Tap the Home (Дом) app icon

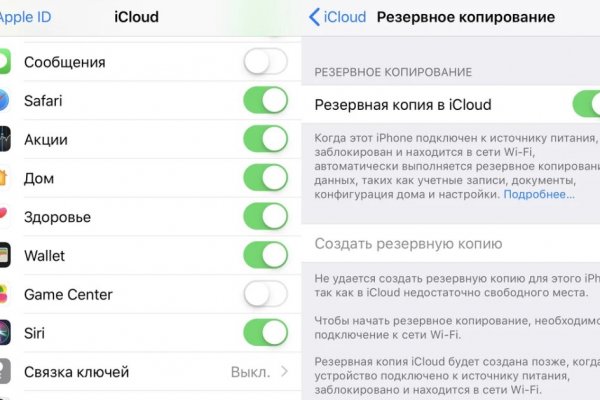(4, 178)
